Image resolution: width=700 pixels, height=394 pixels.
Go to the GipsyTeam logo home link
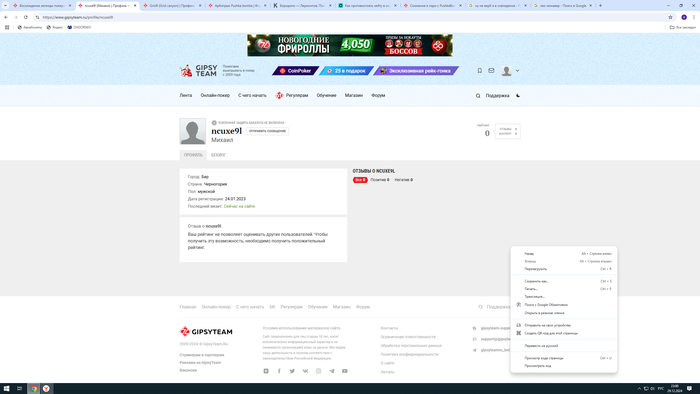coord(199,71)
